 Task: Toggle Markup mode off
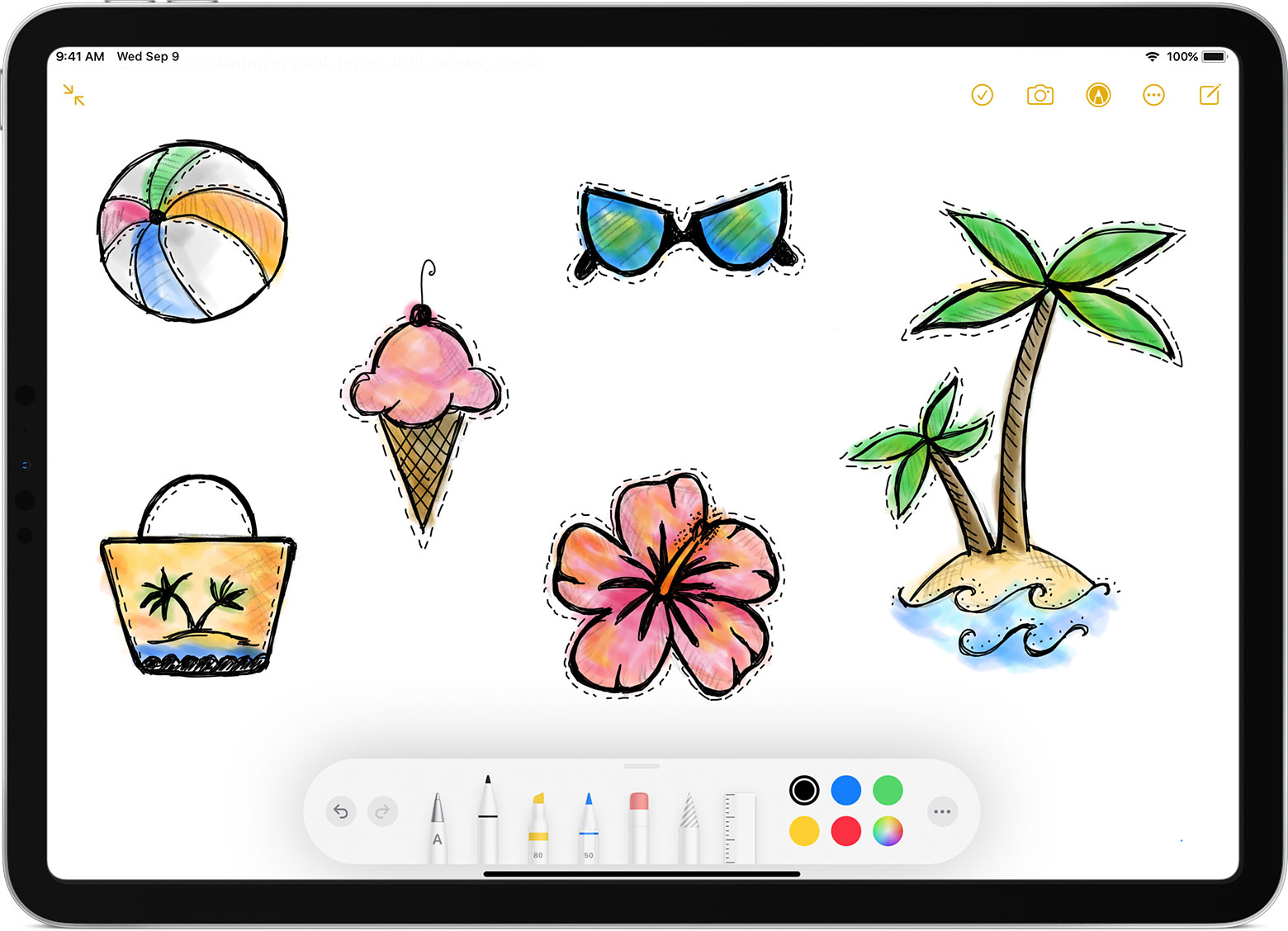click(x=1098, y=95)
